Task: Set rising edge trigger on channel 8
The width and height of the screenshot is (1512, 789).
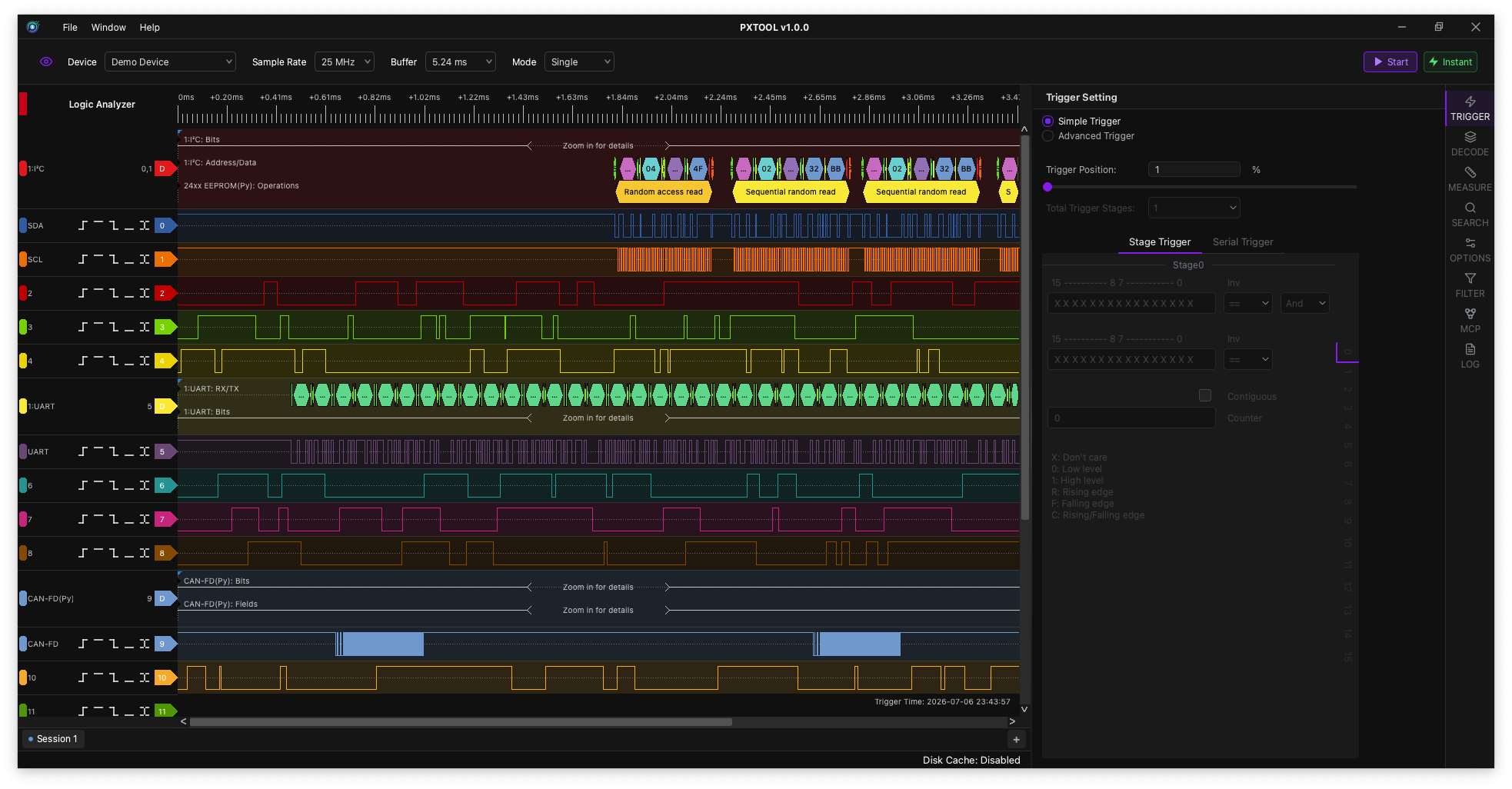Action: tap(83, 553)
